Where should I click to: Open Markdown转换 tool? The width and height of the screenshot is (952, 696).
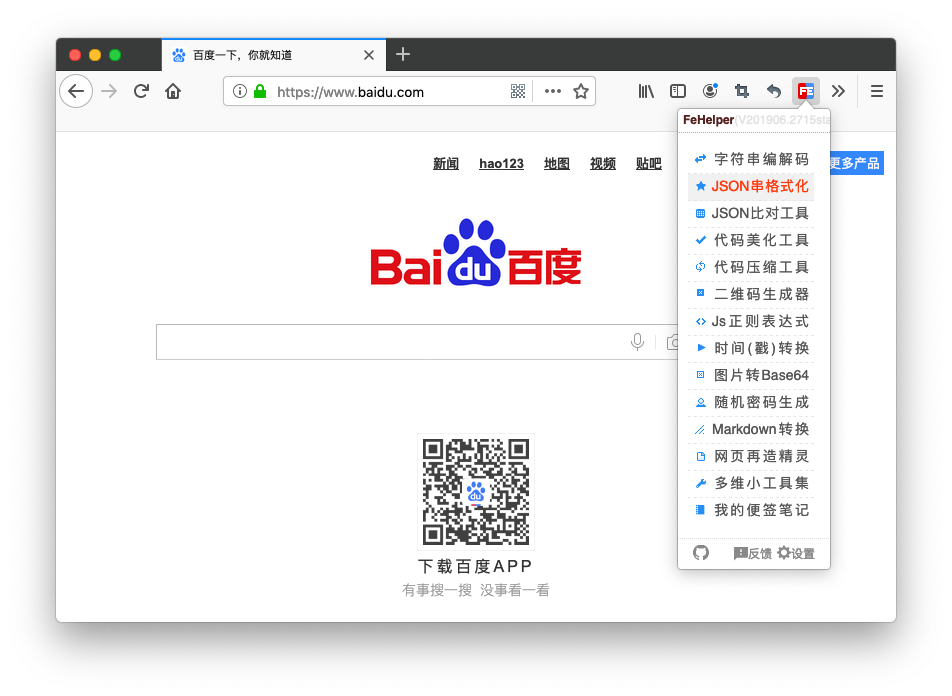pyautogui.click(x=750, y=429)
